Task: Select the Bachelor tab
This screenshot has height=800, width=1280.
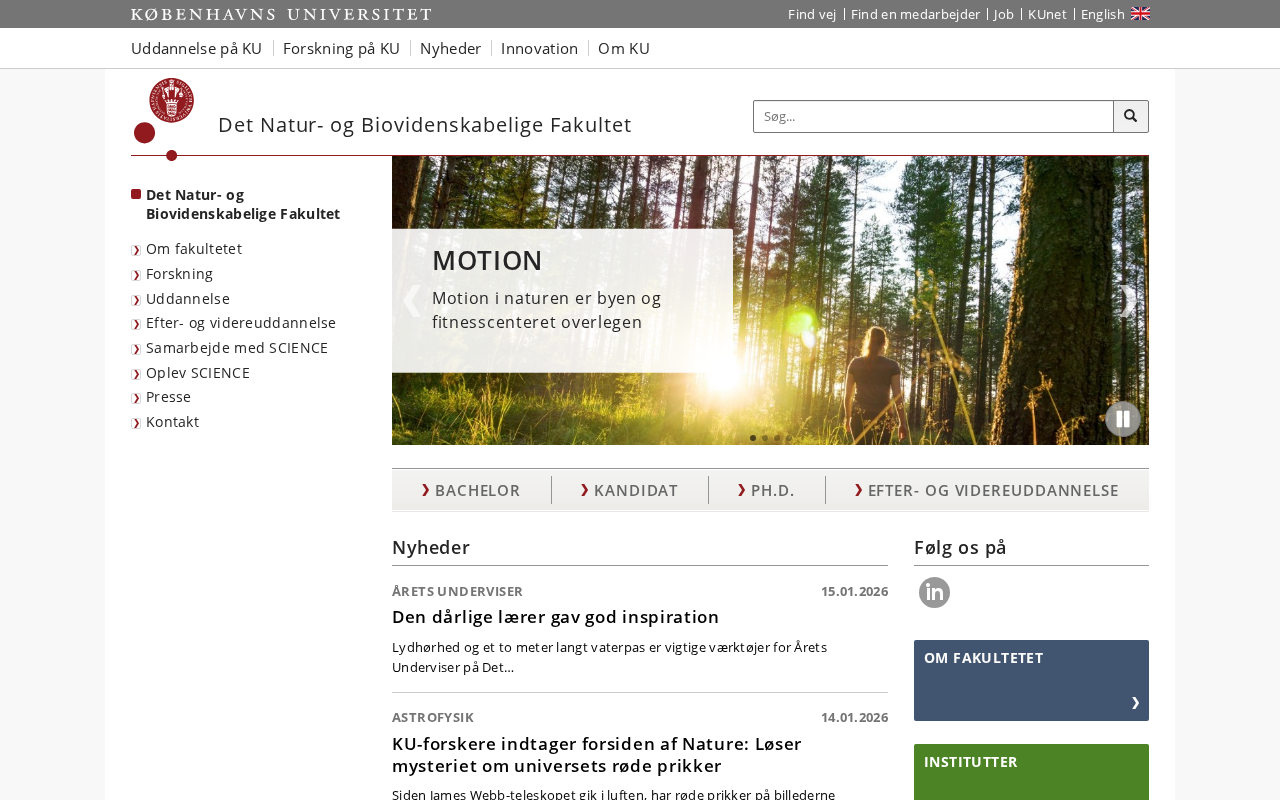Action: coord(471,490)
